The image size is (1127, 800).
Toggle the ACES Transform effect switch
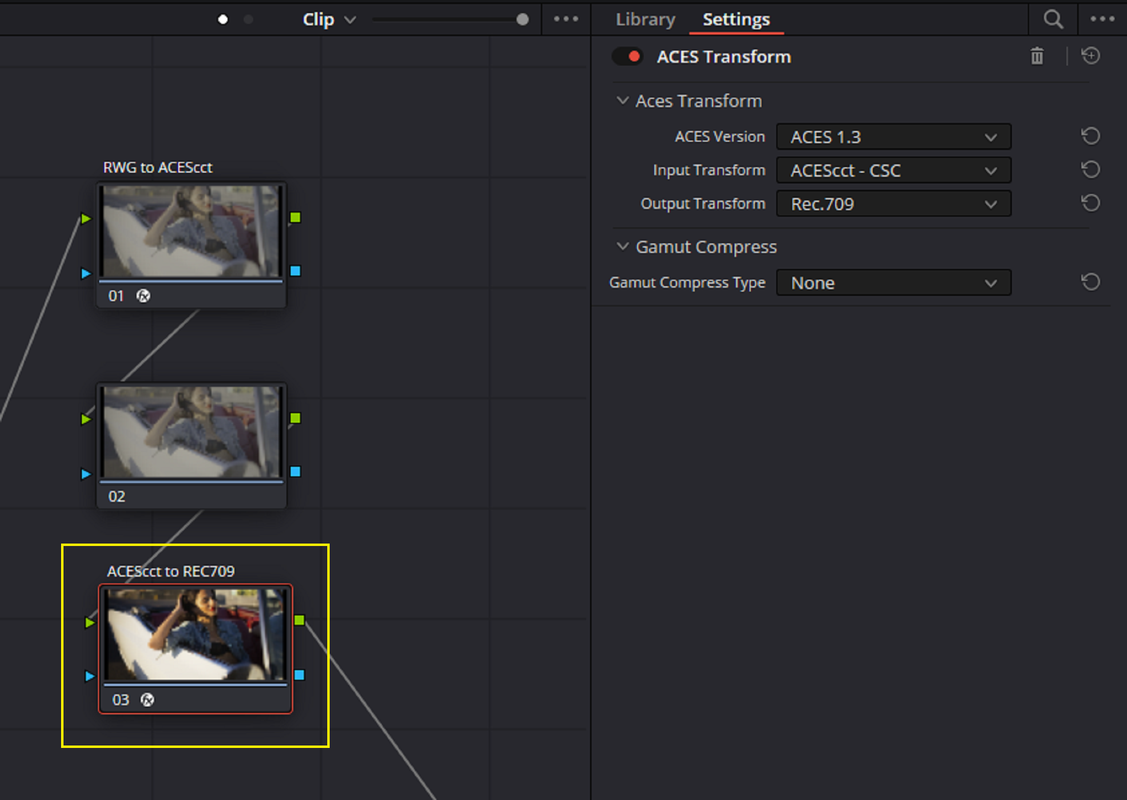(x=627, y=56)
